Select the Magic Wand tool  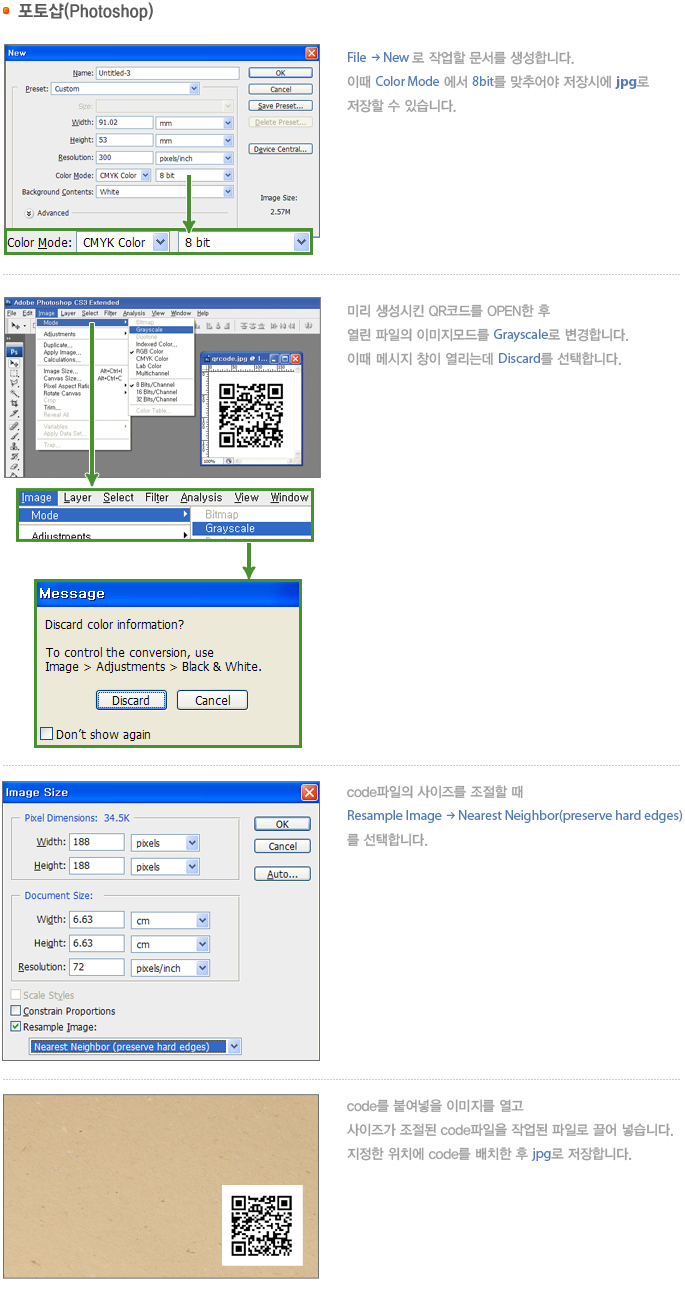pos(14,393)
